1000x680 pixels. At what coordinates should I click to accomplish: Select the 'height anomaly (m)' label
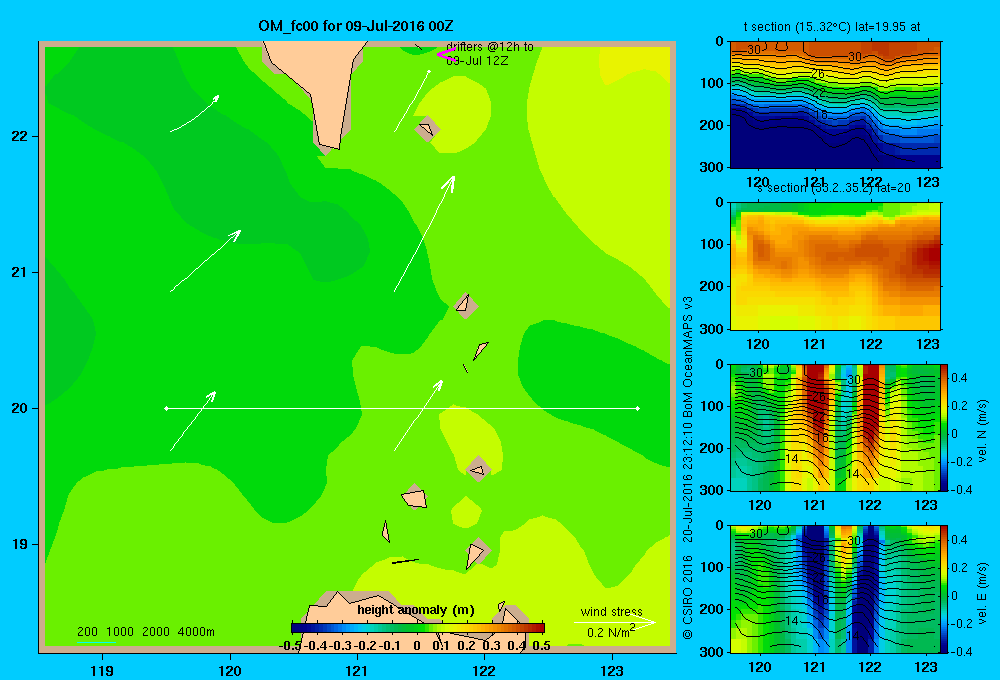tap(416, 610)
